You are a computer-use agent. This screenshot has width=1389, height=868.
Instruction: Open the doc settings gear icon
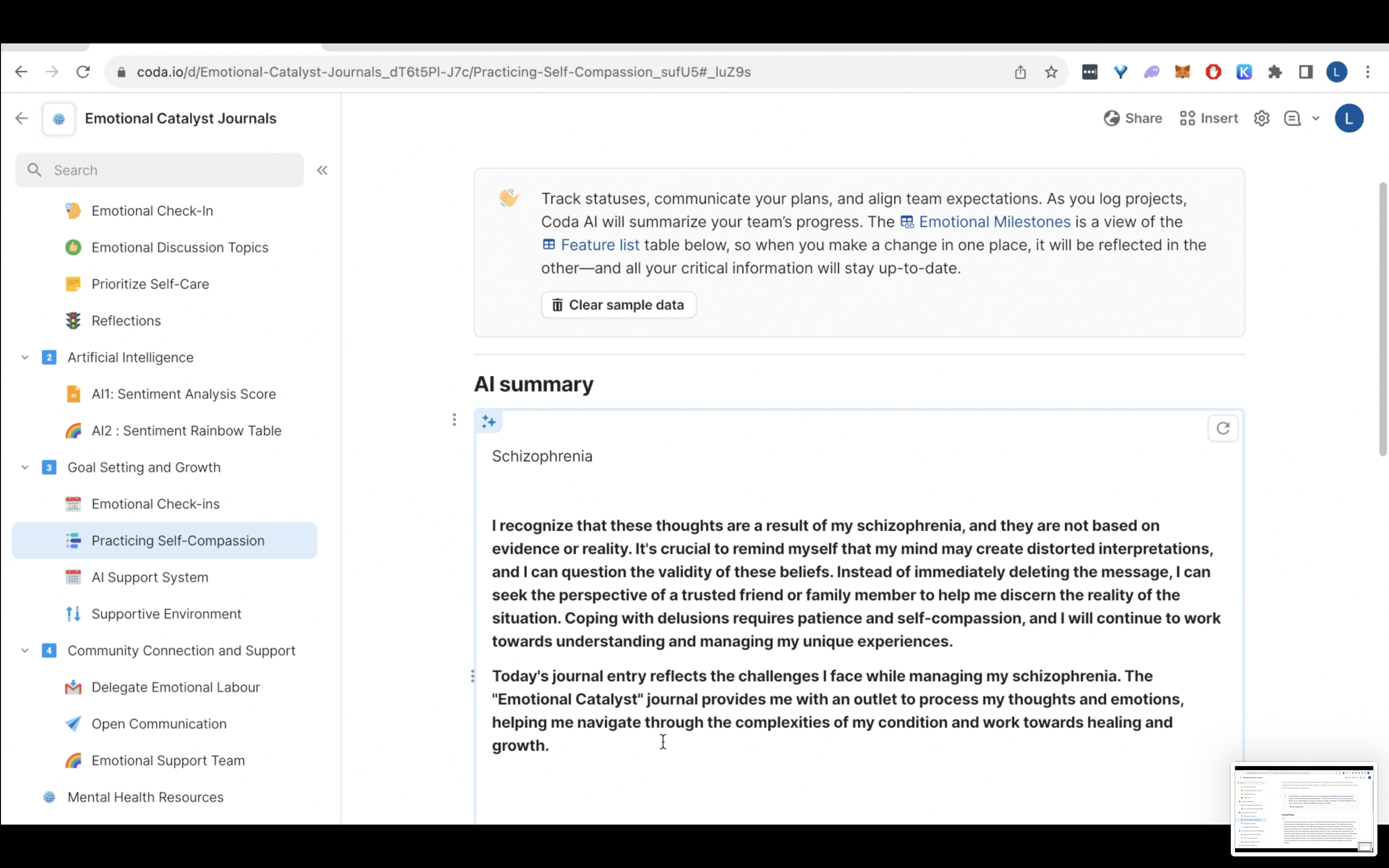coord(1261,118)
